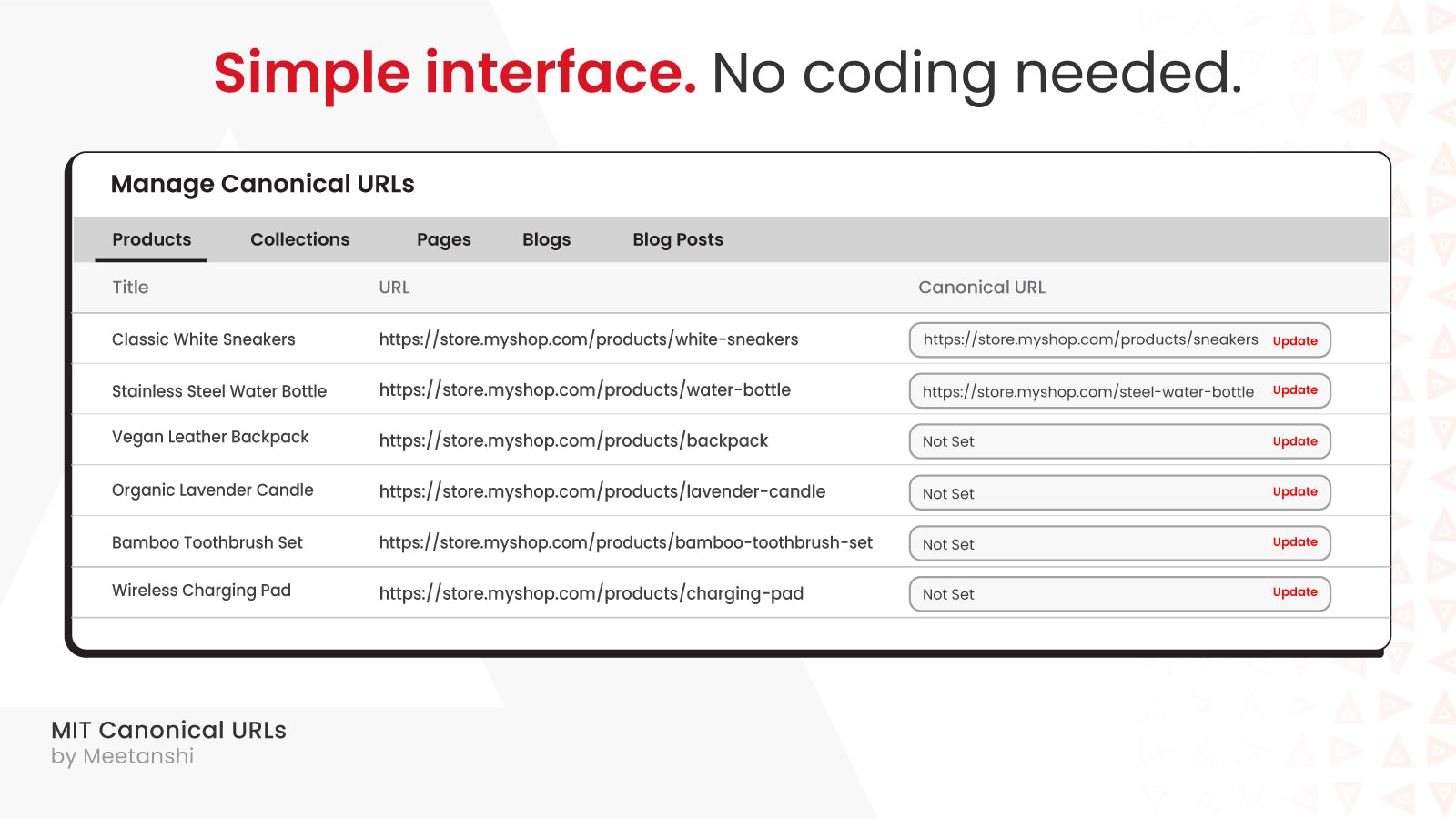The width and height of the screenshot is (1456, 819).
Task: Click the charging-pad product URL
Action: pyautogui.click(x=591, y=594)
